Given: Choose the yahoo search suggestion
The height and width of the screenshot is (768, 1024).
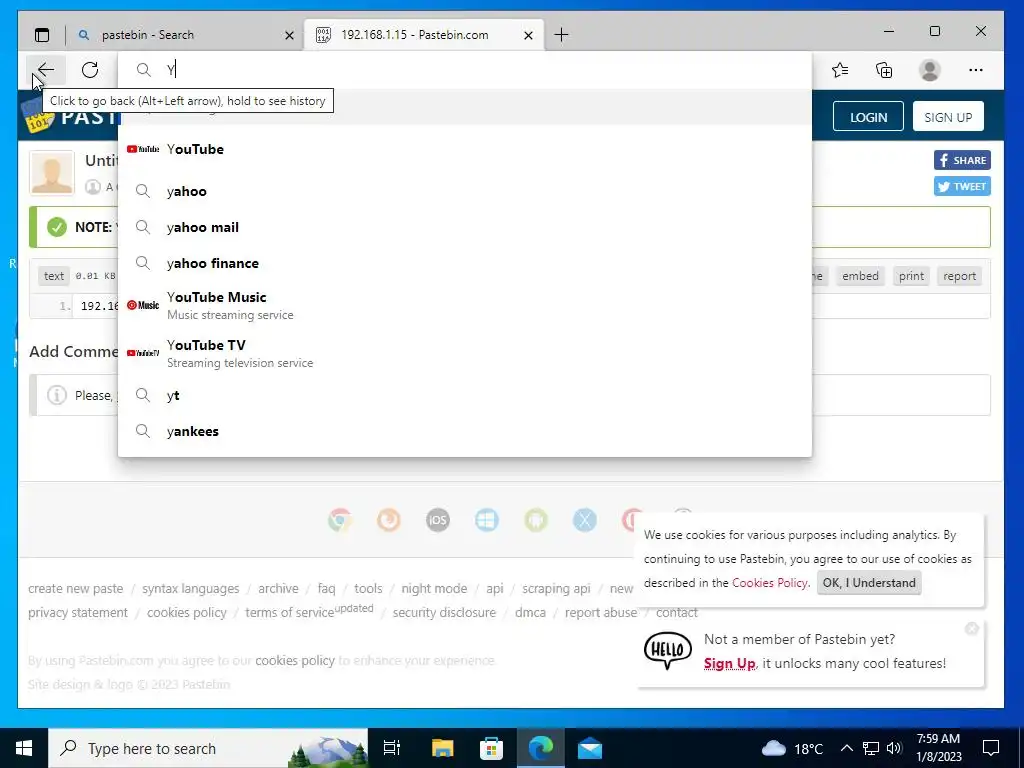Looking at the screenshot, I should pos(465,191).
